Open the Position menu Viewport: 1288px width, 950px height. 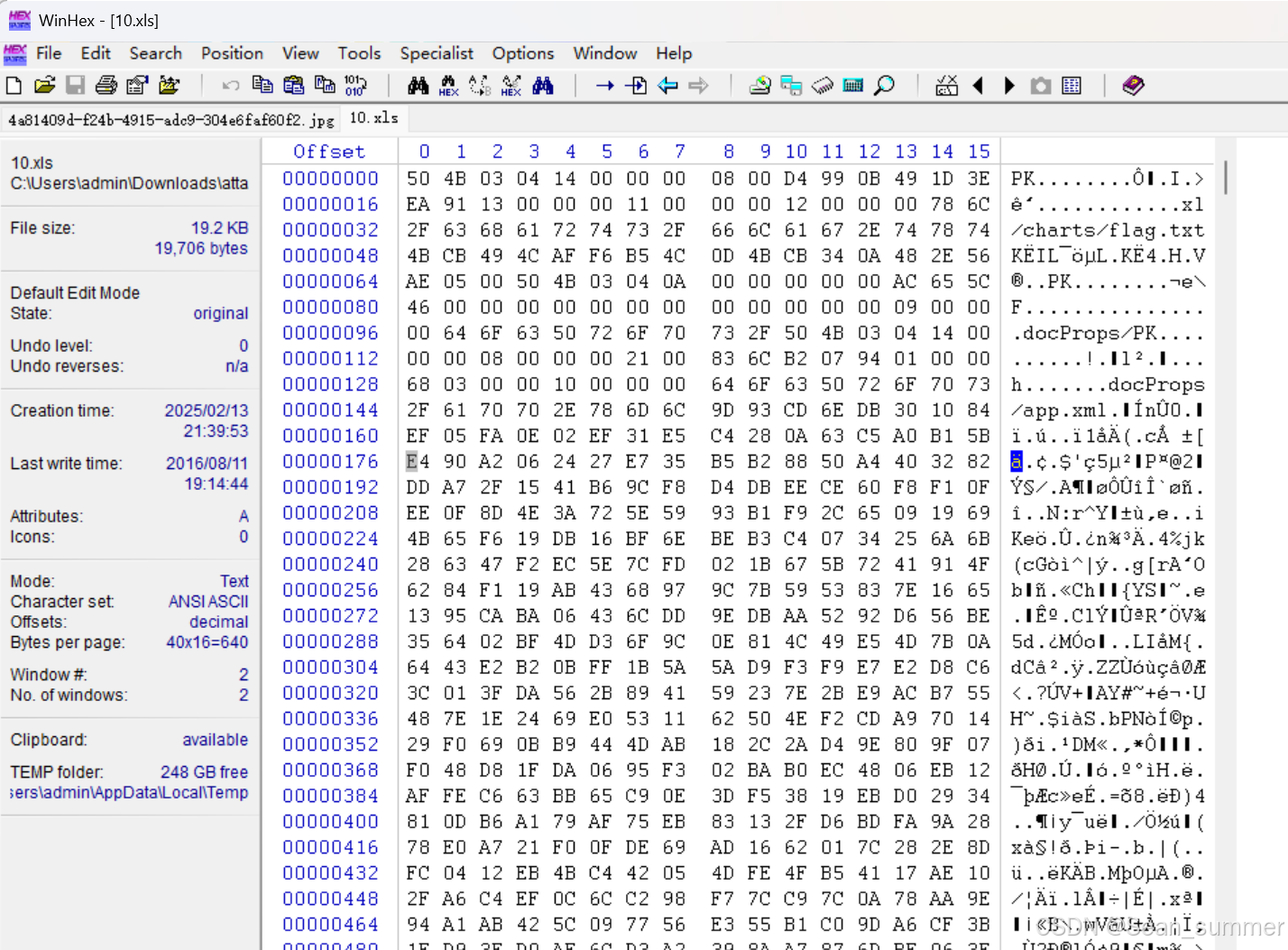232,53
